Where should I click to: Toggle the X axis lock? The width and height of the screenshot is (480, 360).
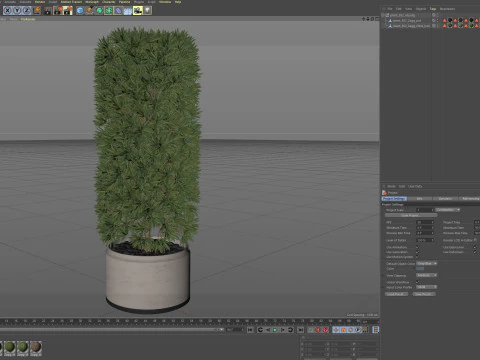pos(7,11)
